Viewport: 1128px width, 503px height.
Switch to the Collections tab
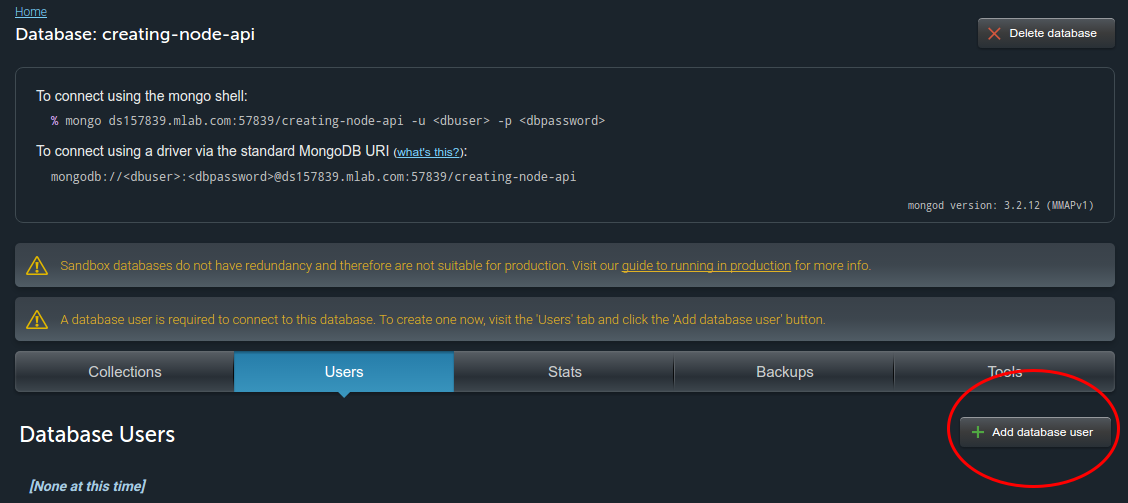coord(125,372)
